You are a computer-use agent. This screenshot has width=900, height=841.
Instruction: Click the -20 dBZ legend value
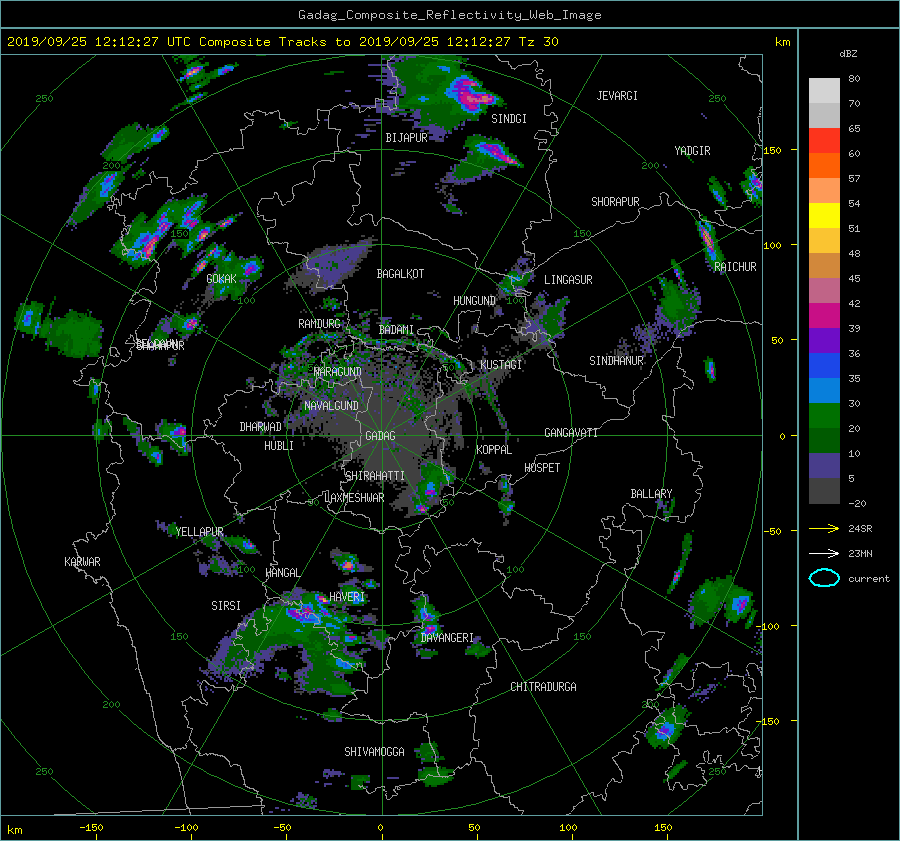856,503
